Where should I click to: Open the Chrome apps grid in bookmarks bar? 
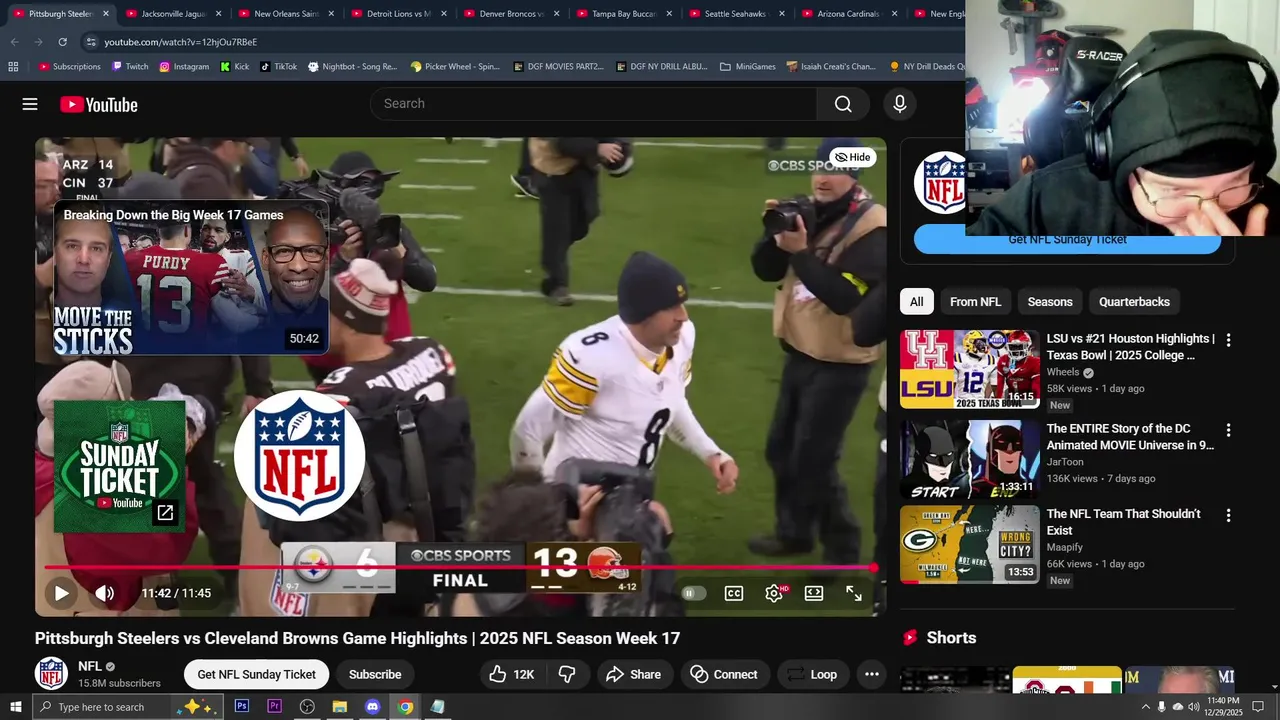pos(13,67)
